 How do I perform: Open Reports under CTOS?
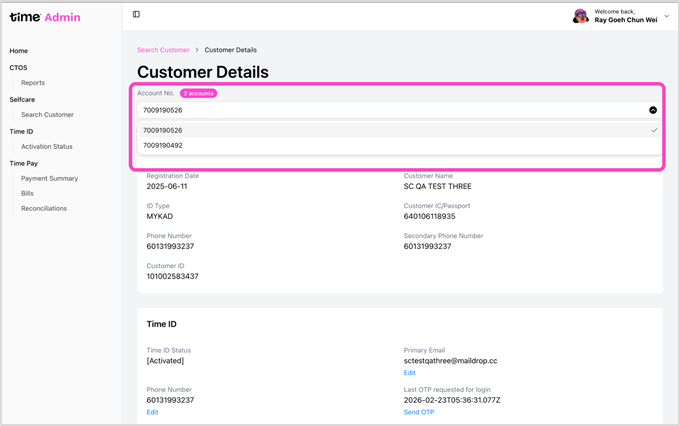point(33,82)
